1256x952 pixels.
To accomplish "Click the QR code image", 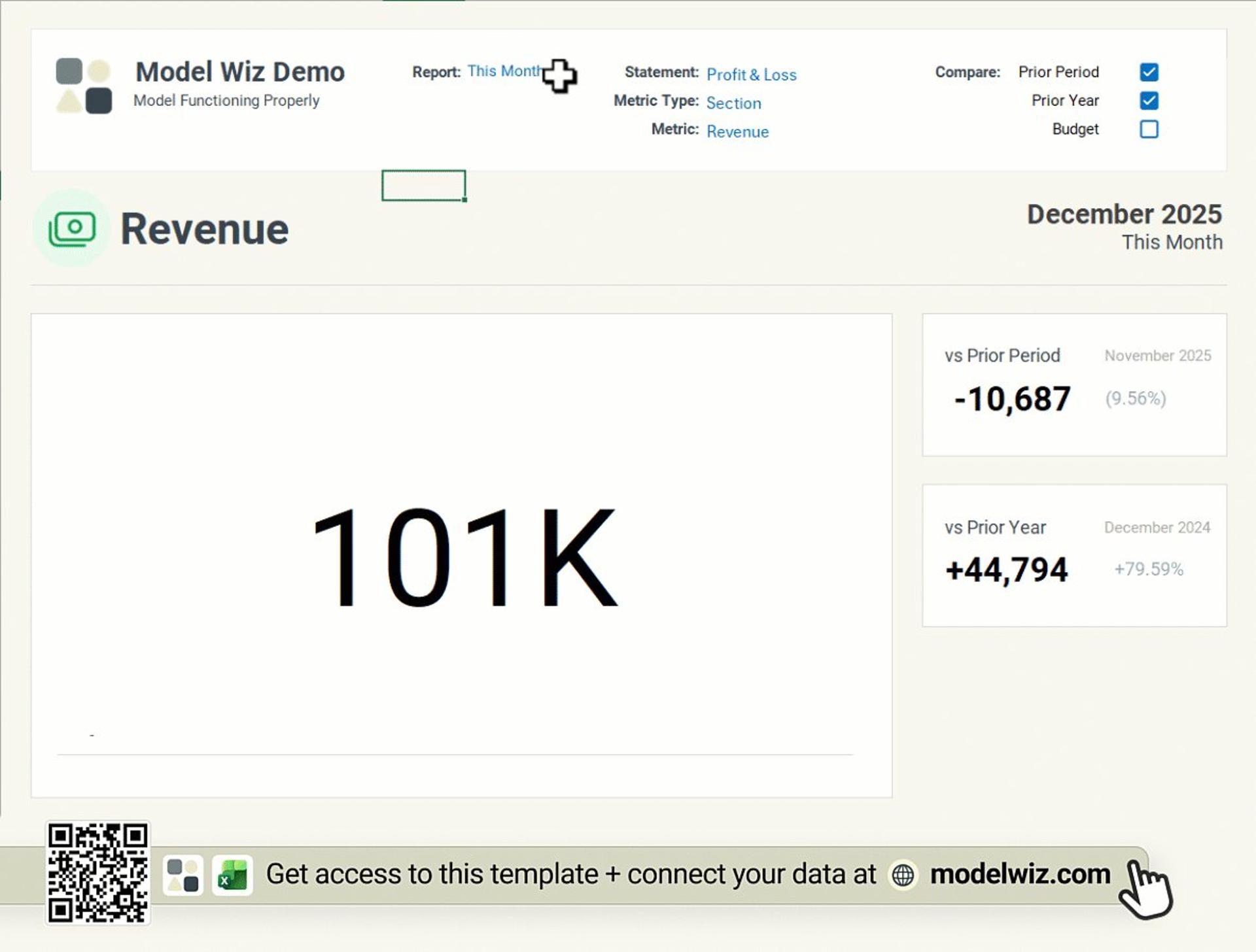I will [x=98, y=873].
